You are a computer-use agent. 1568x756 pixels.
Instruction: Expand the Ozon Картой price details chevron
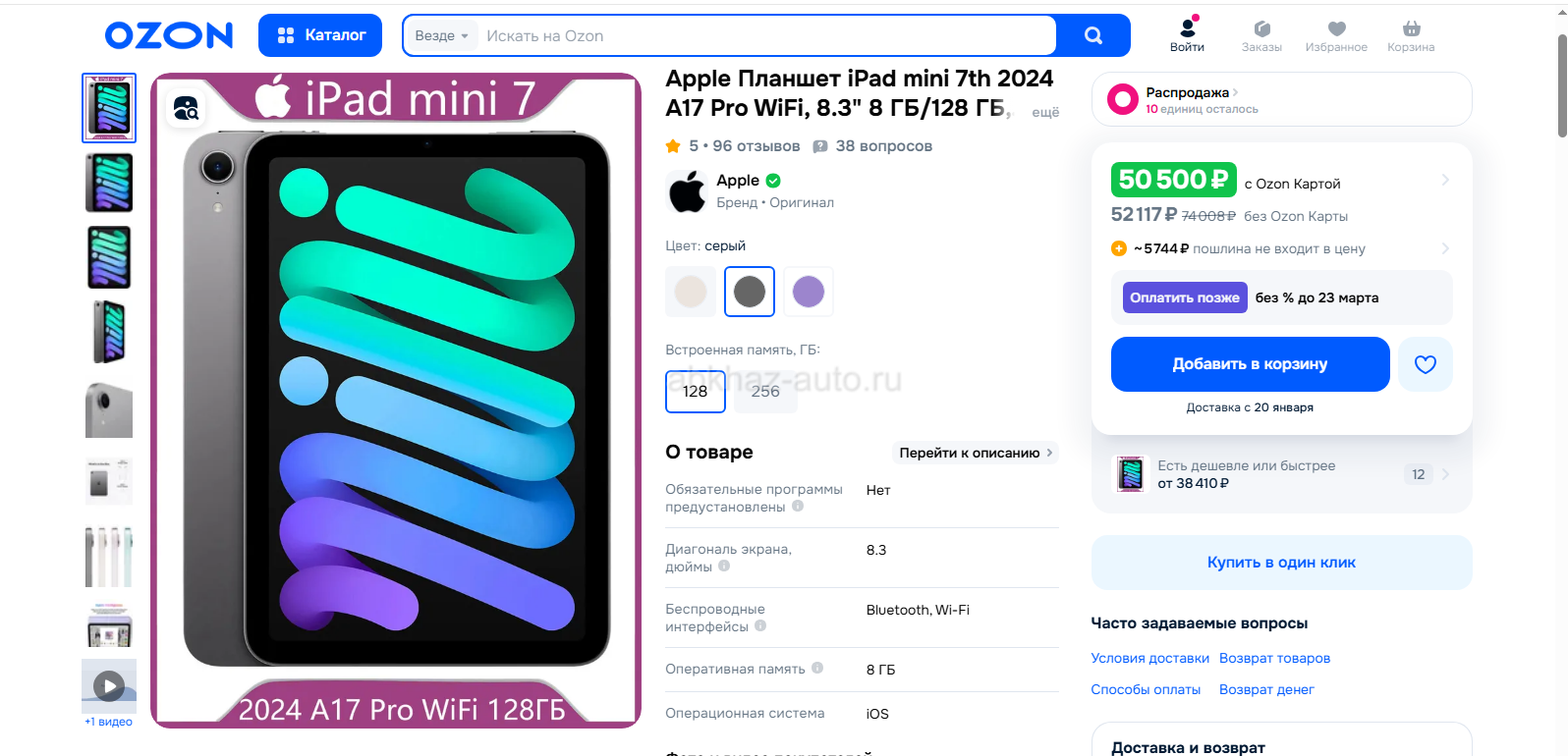[1445, 180]
